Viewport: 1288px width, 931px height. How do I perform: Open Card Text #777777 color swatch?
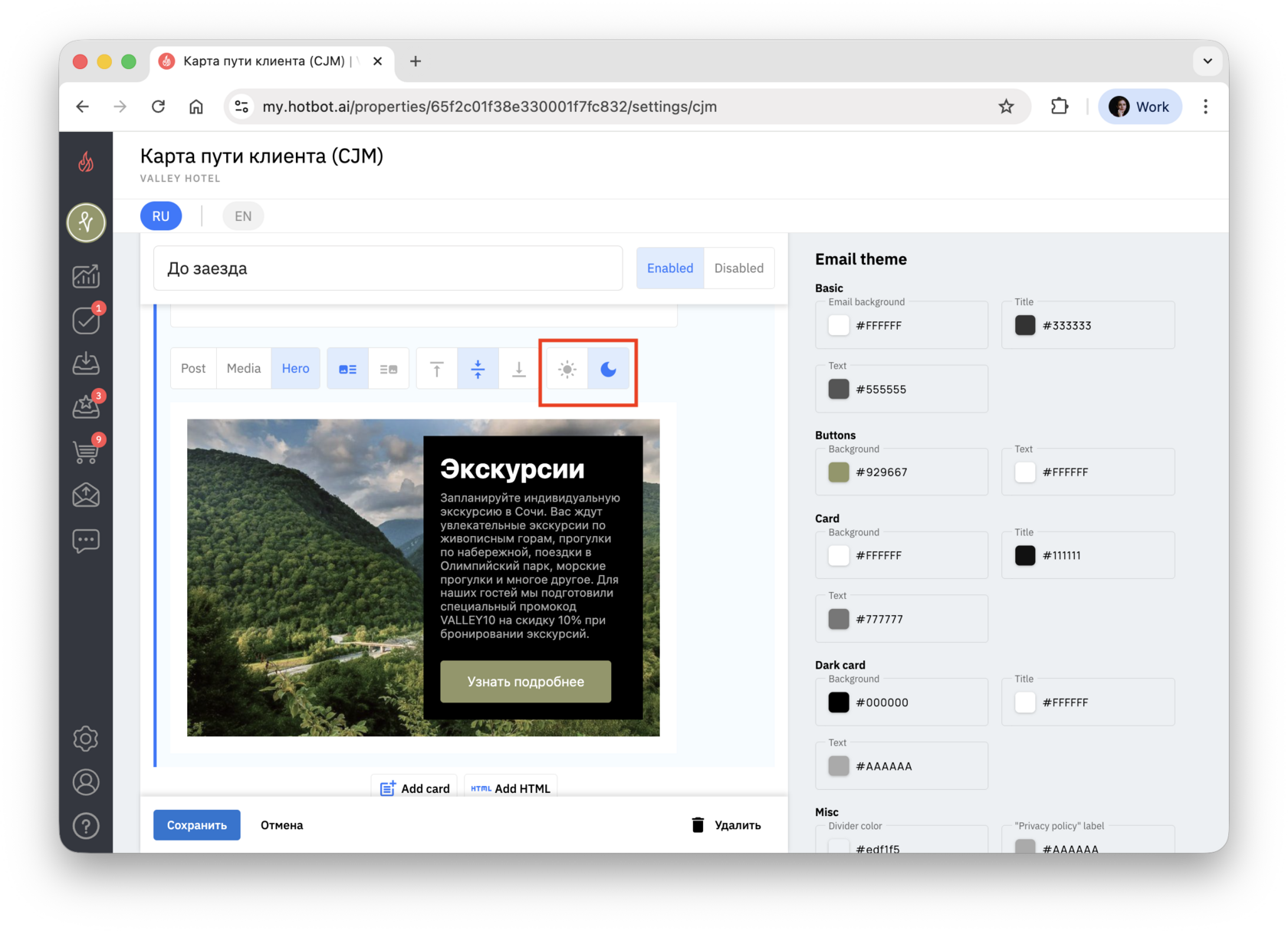839,619
